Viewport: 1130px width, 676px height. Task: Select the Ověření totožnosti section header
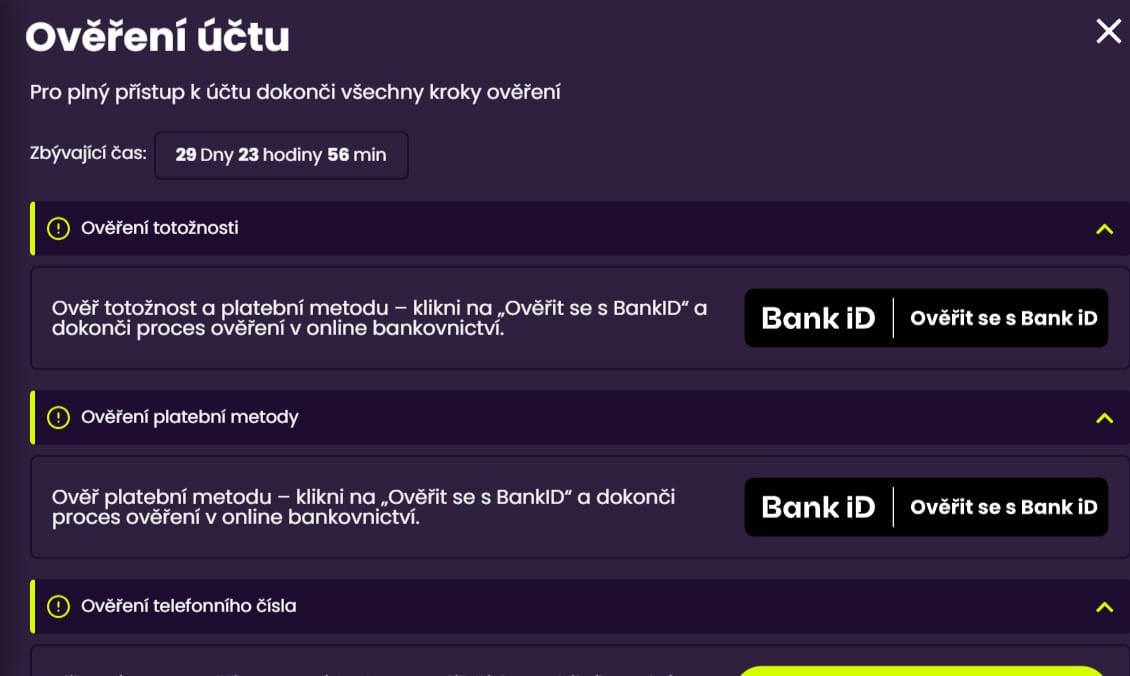580,228
